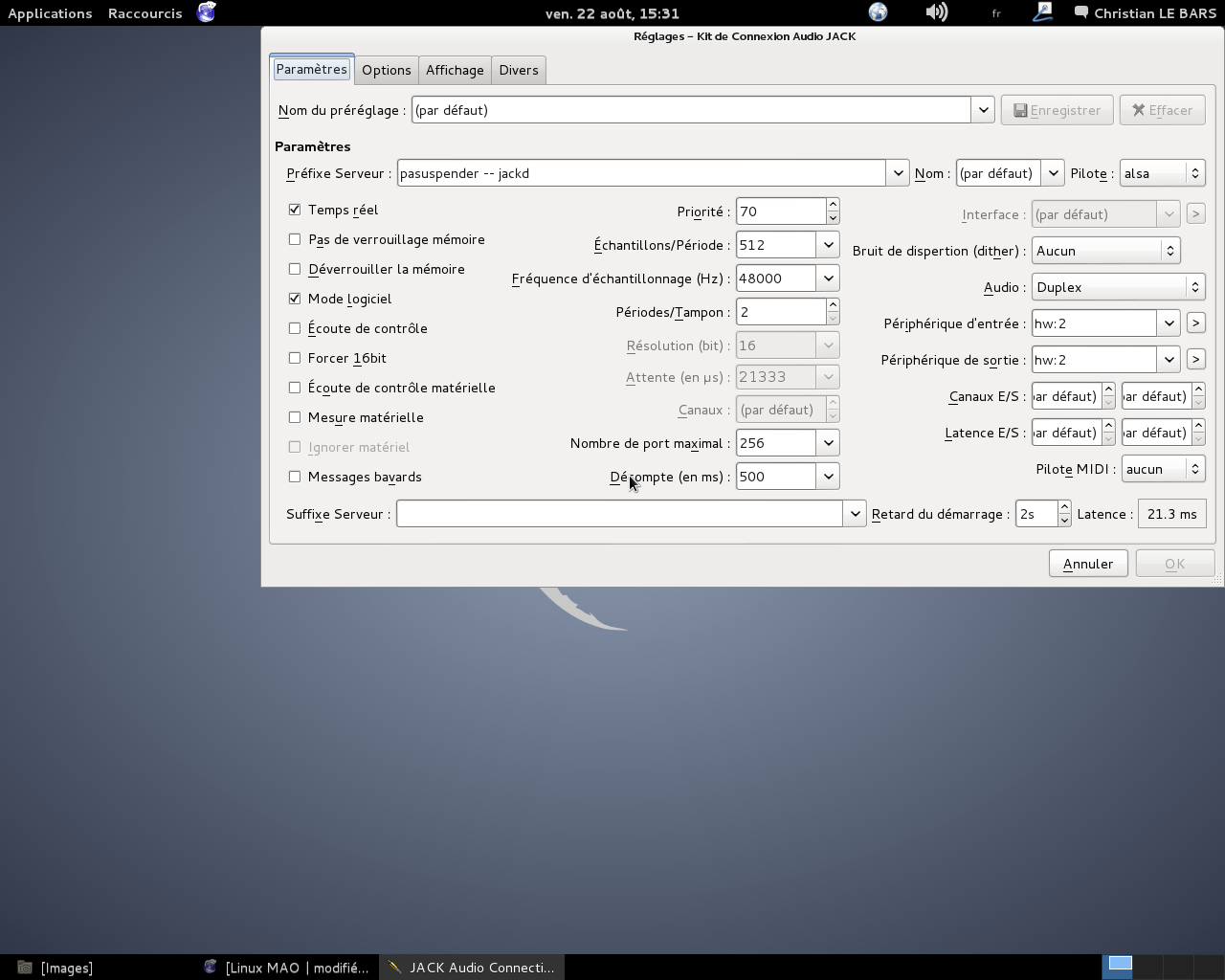Click the Latence 21.3 ms value
This screenshot has width=1225, height=980.
point(1171,514)
